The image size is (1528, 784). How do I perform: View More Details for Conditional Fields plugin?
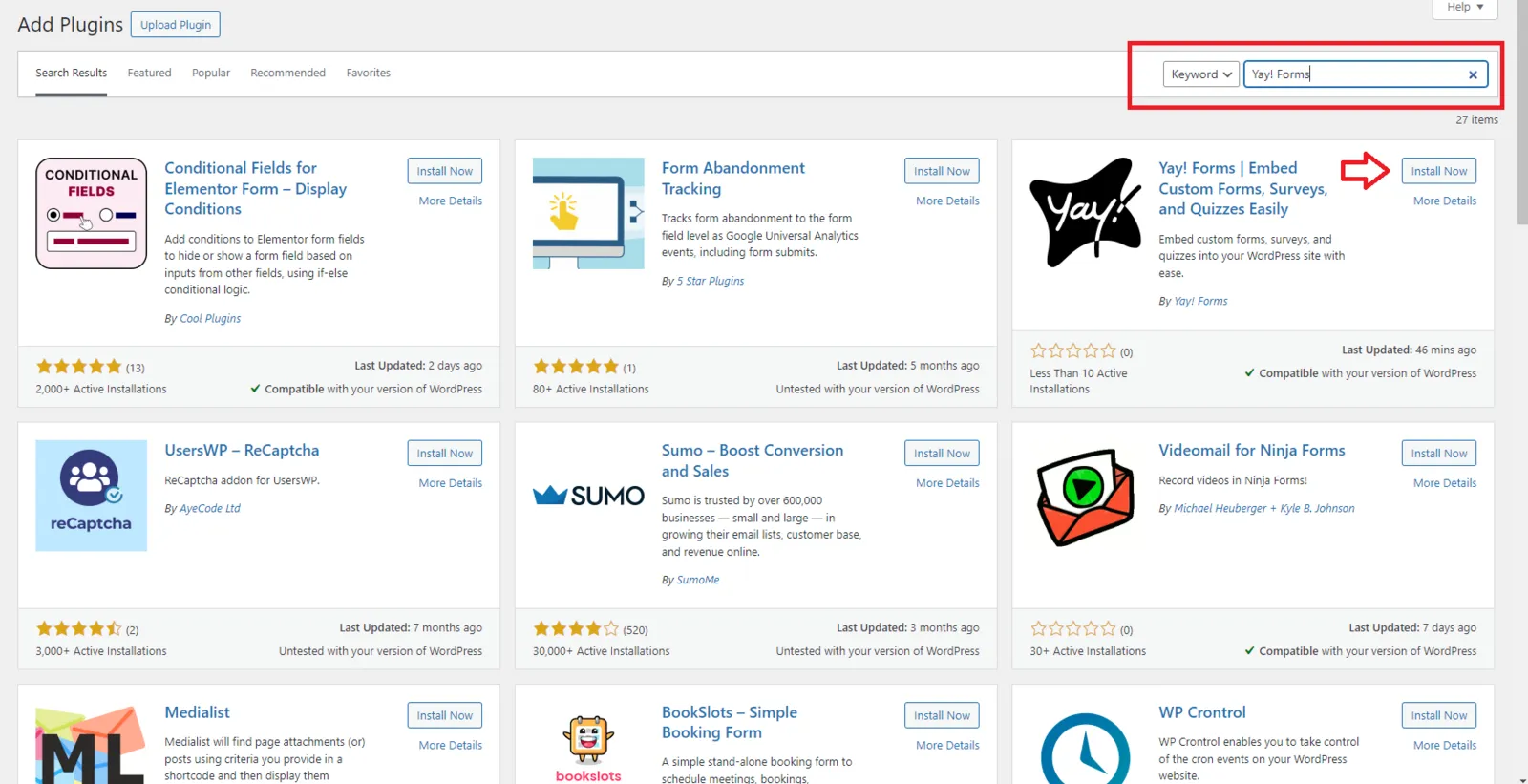(450, 201)
